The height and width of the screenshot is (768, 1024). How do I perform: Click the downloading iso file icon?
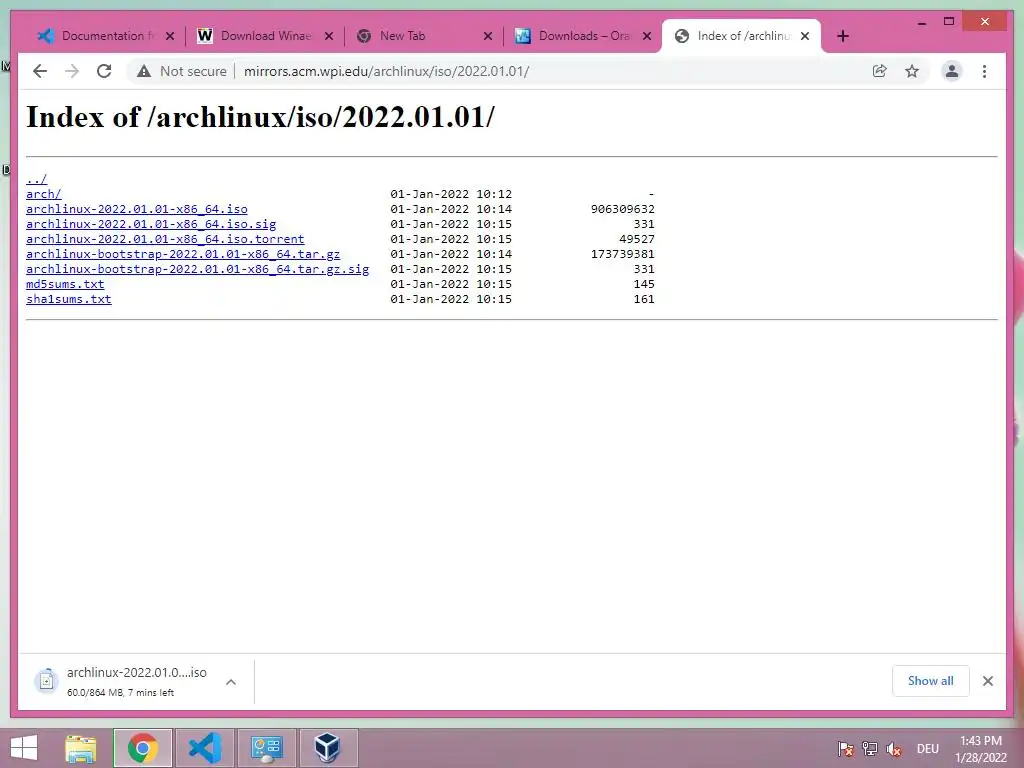46,681
